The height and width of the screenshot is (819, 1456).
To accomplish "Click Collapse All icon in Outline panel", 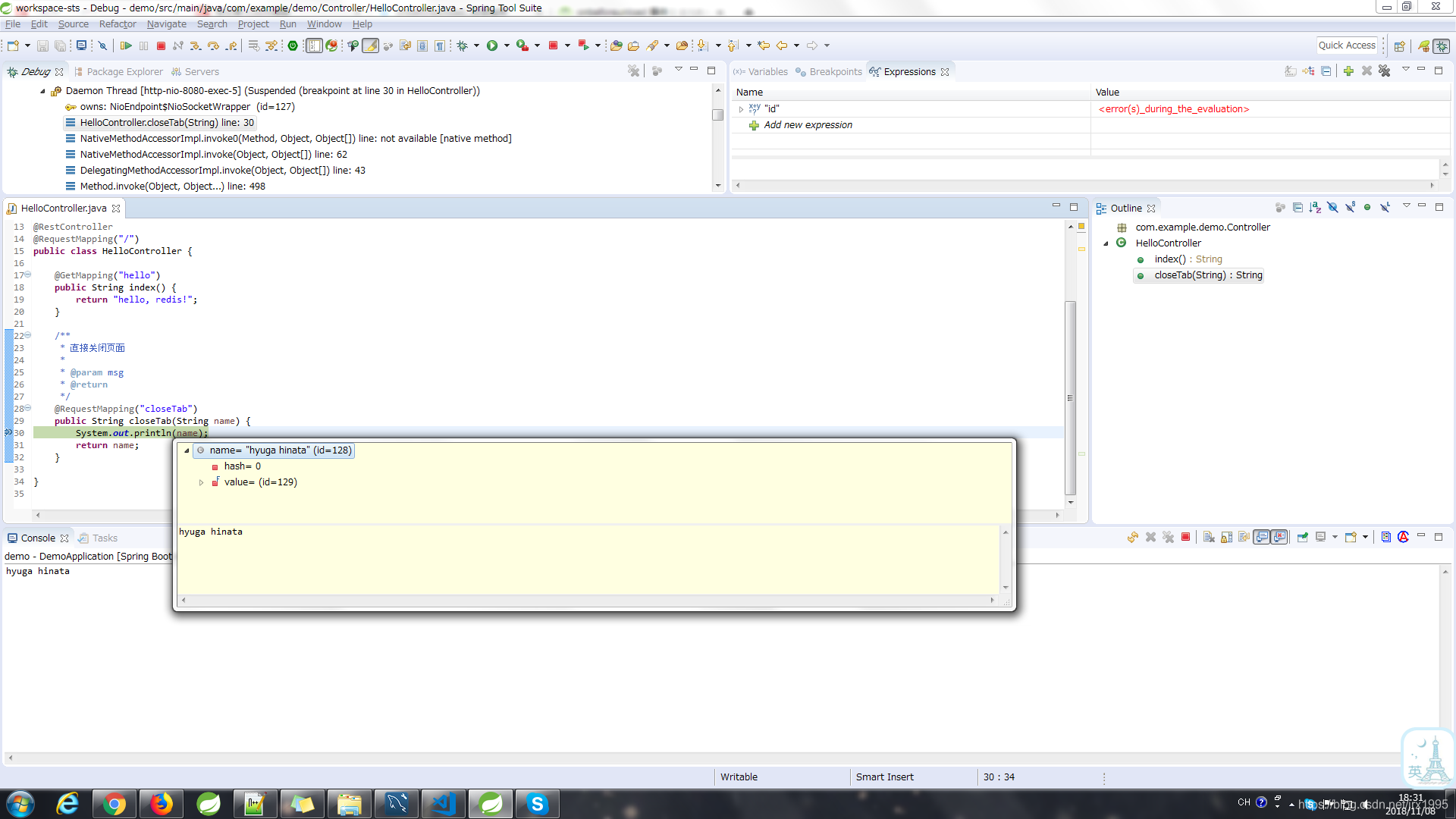I will (1298, 208).
